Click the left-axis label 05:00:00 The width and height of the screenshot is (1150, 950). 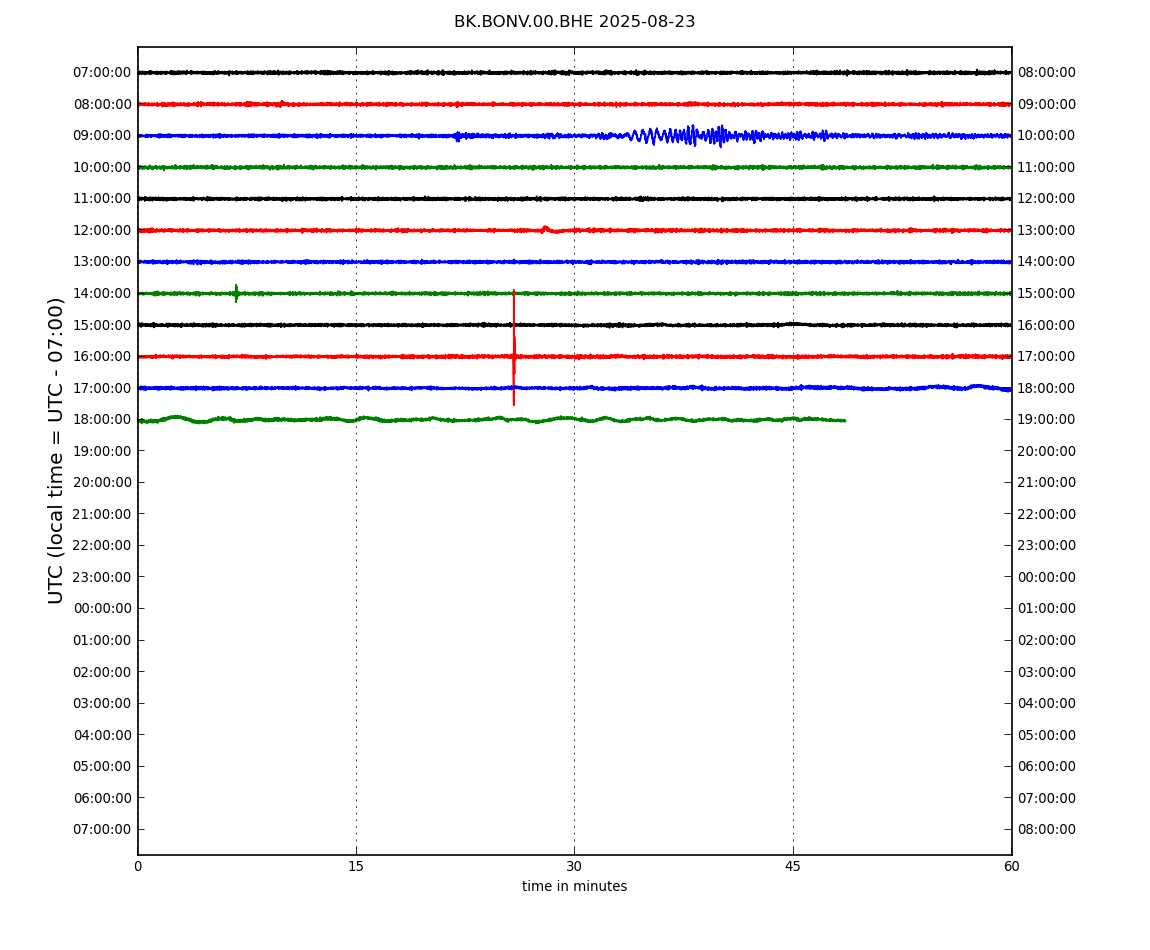pyautogui.click(x=103, y=767)
